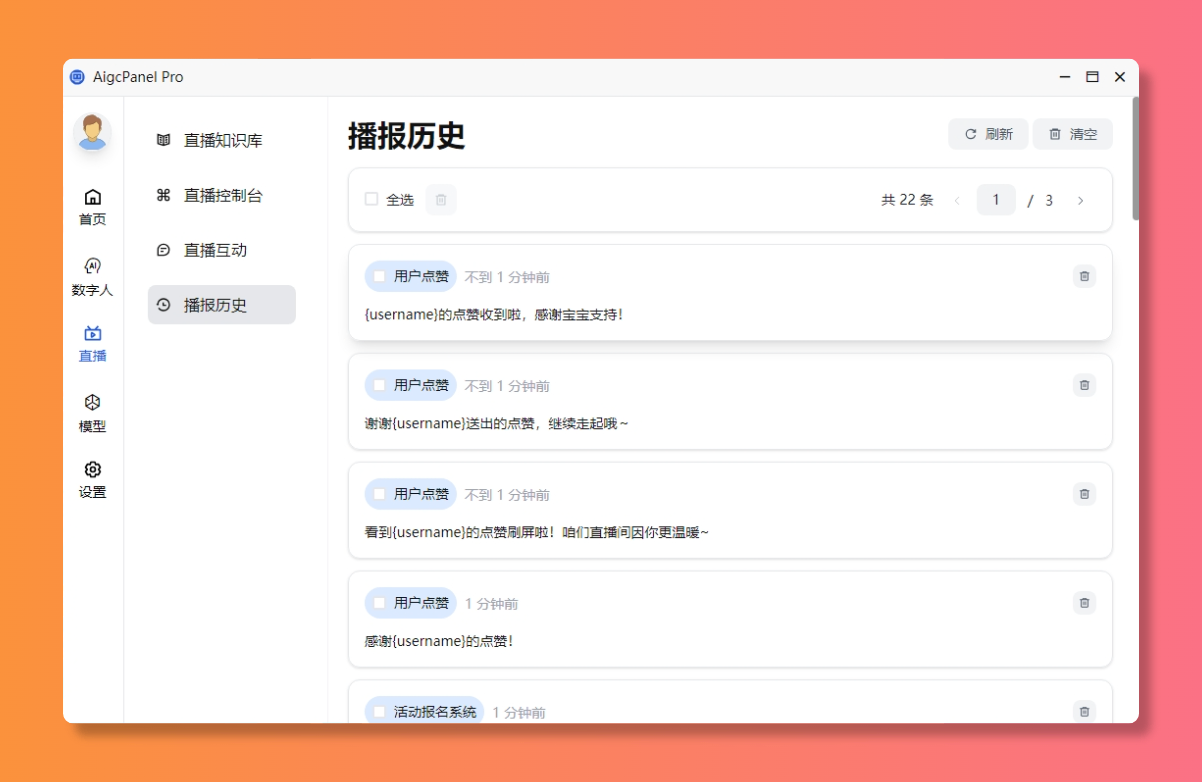1202x782 pixels.
Task: Go to previous page with left chevron
Action: tap(957, 200)
